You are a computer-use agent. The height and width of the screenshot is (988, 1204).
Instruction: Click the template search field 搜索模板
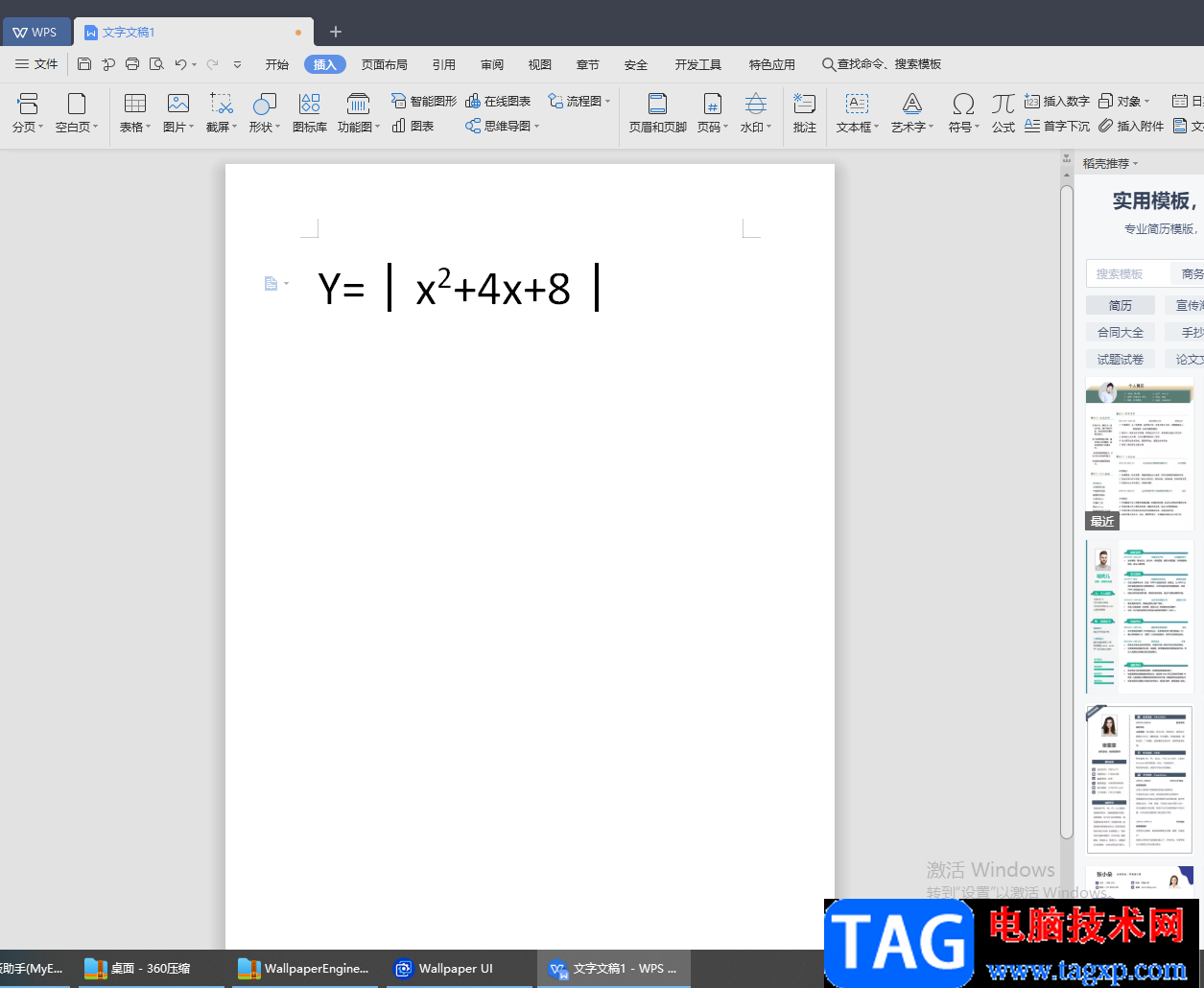(1128, 273)
